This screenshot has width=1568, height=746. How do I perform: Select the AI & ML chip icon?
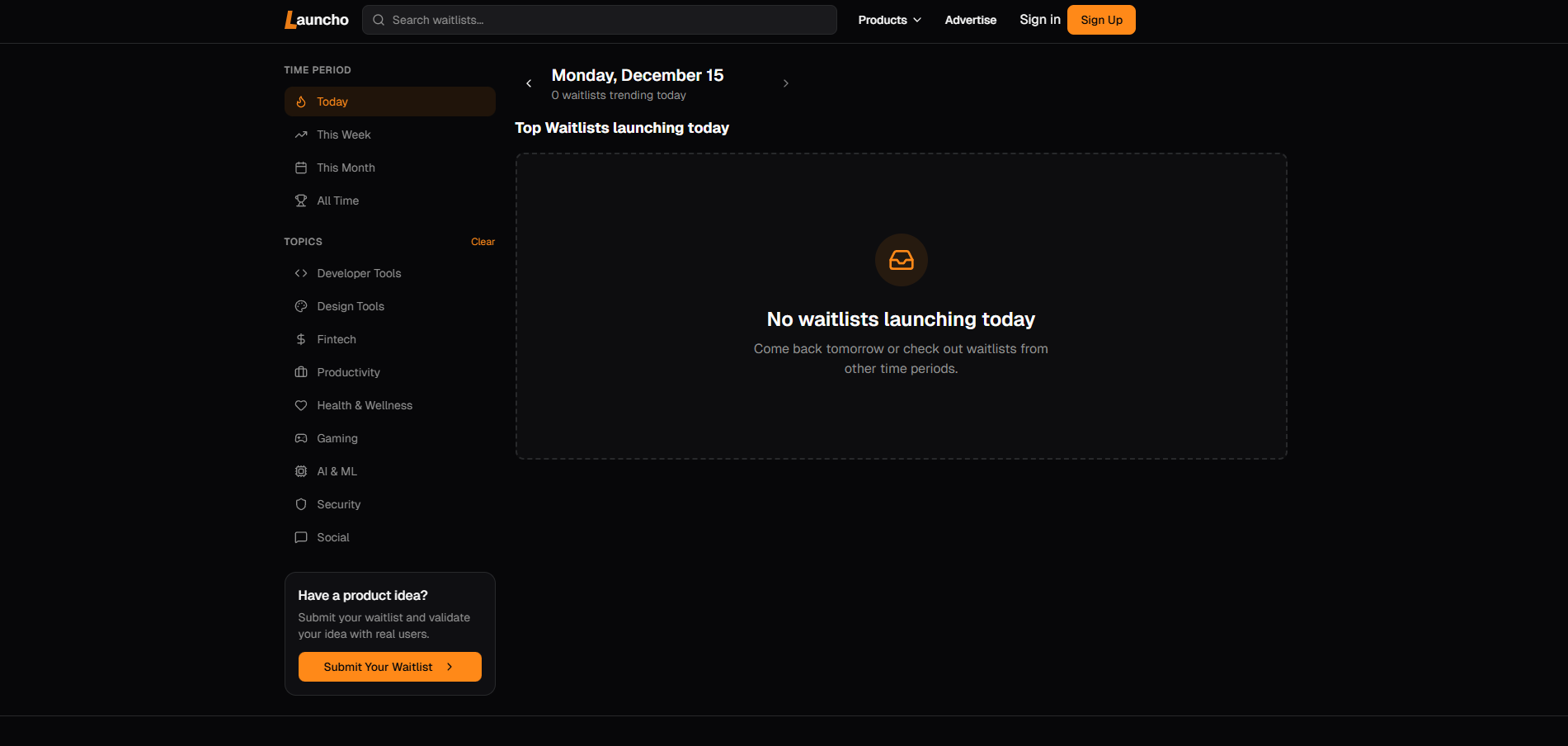tap(301, 471)
